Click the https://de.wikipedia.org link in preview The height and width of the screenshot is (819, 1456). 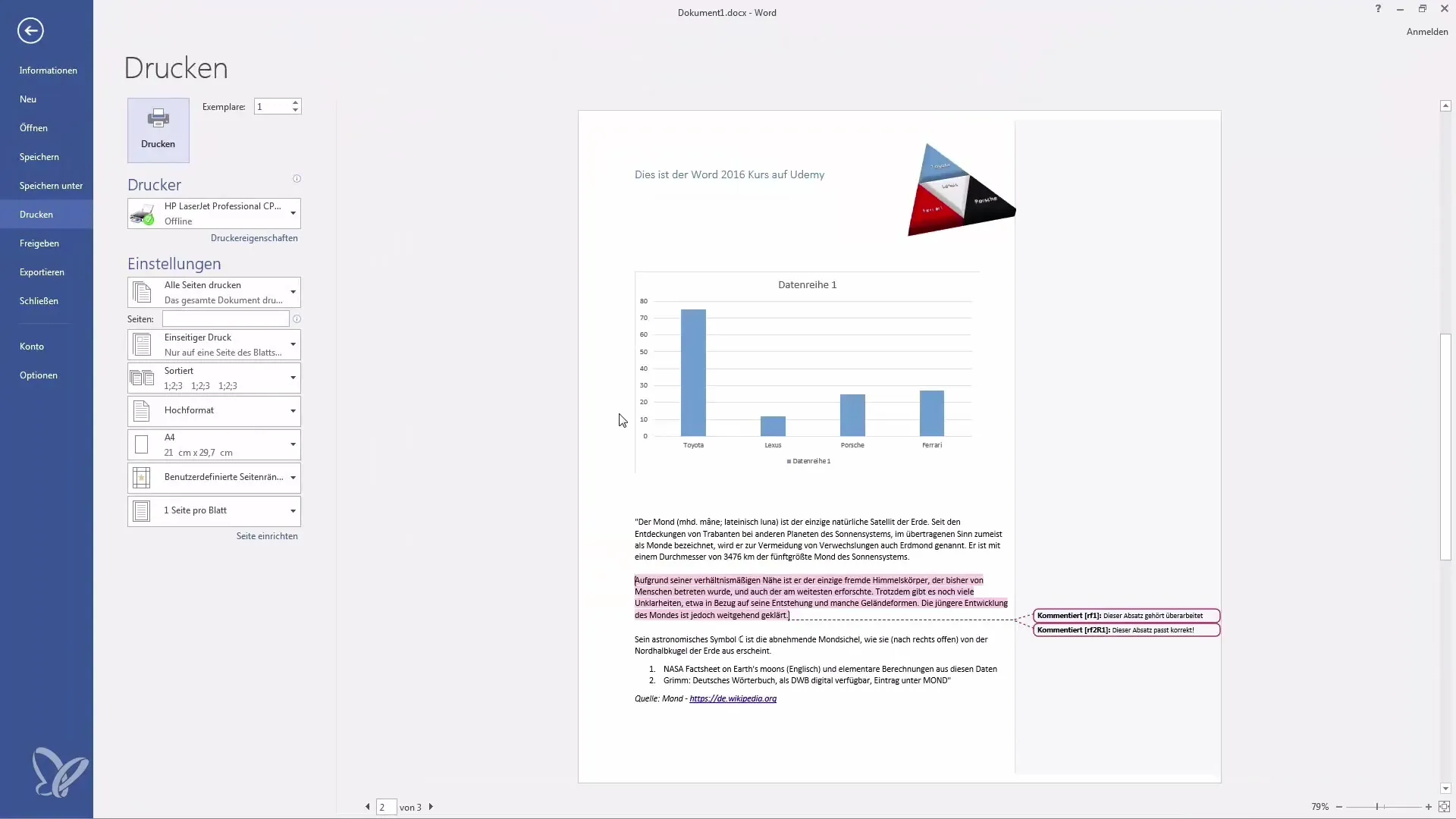click(x=733, y=699)
